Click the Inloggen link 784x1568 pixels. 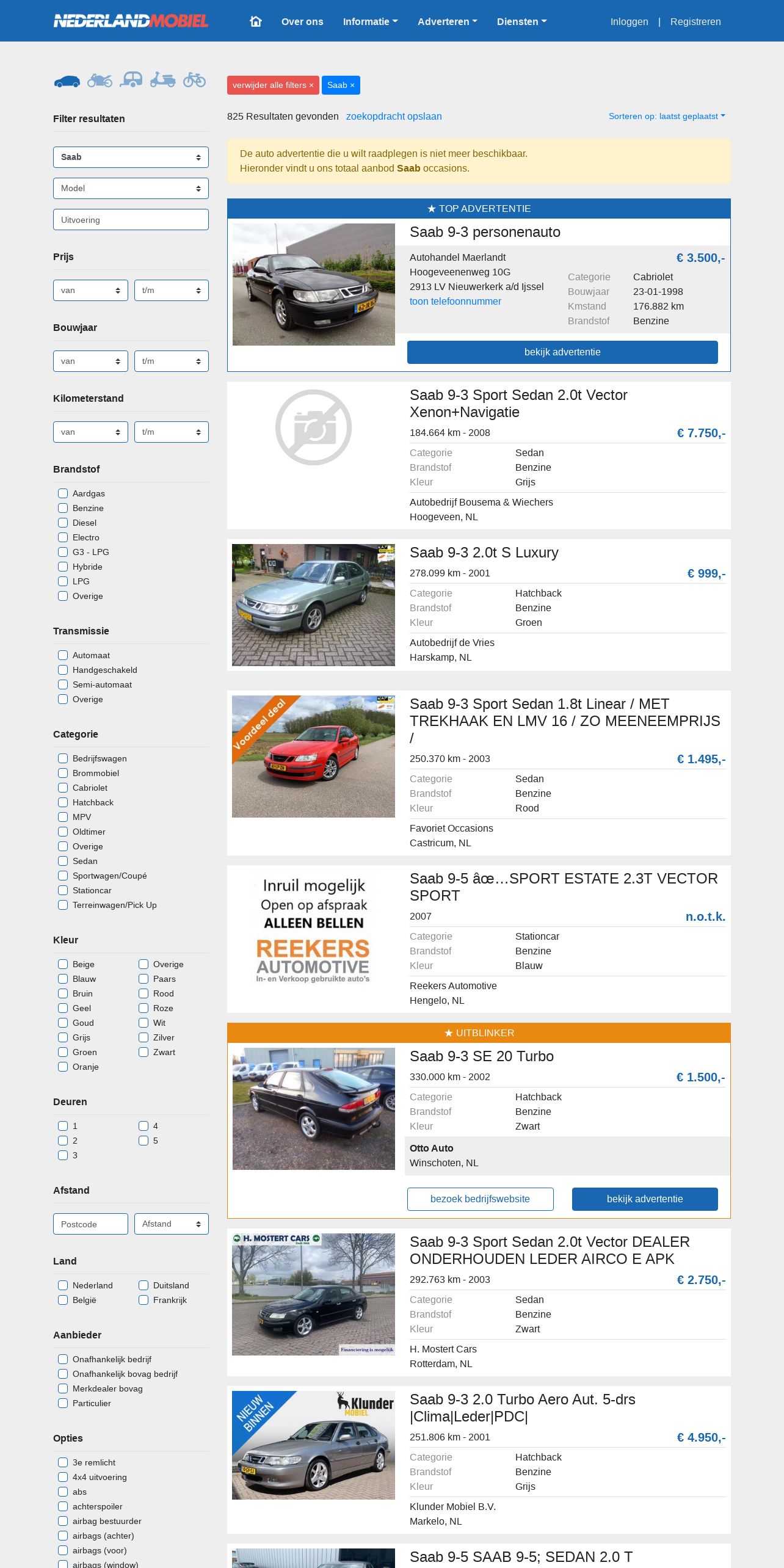[x=630, y=22]
